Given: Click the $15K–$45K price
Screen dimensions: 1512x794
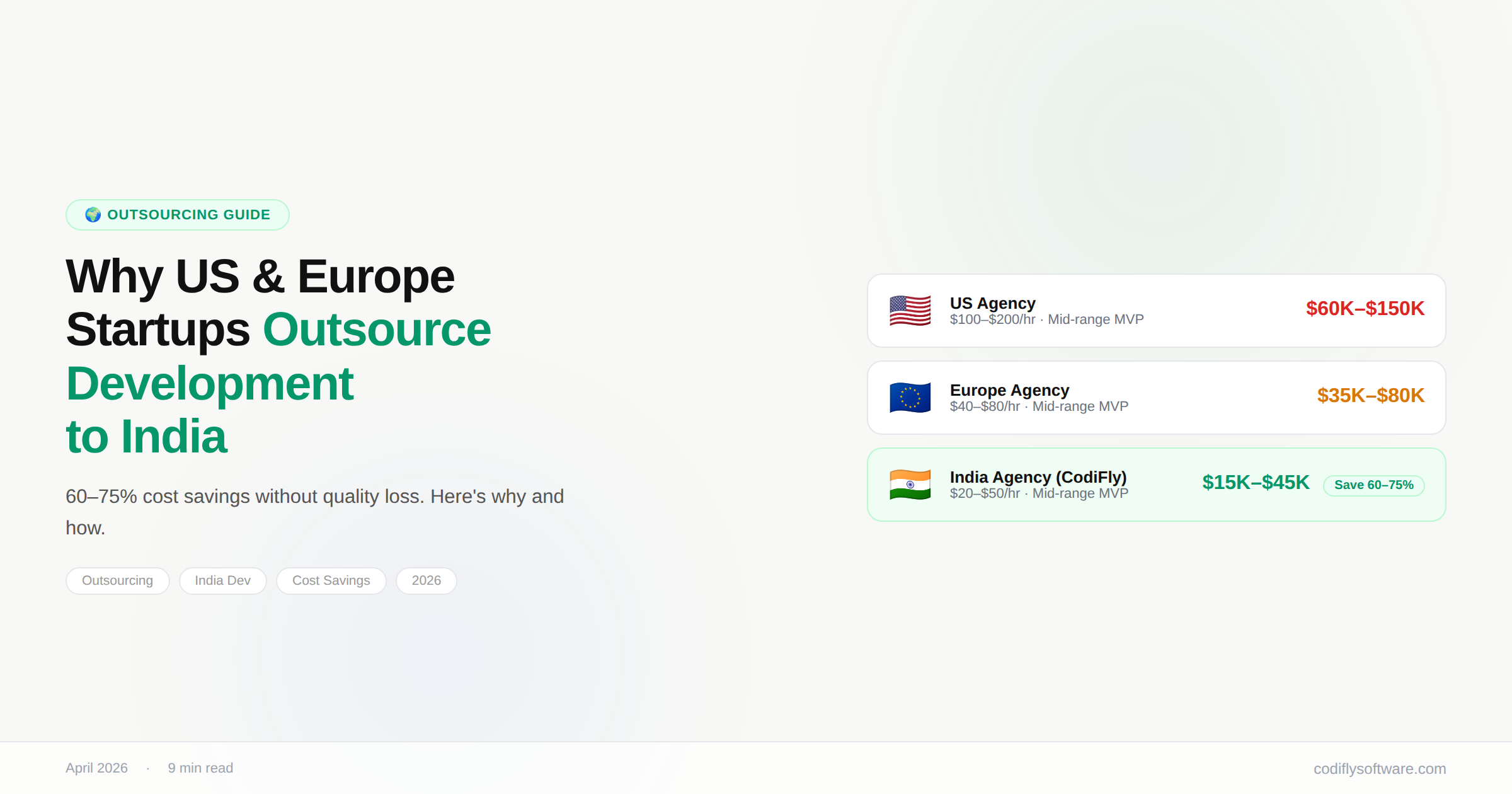Looking at the screenshot, I should 1256,482.
